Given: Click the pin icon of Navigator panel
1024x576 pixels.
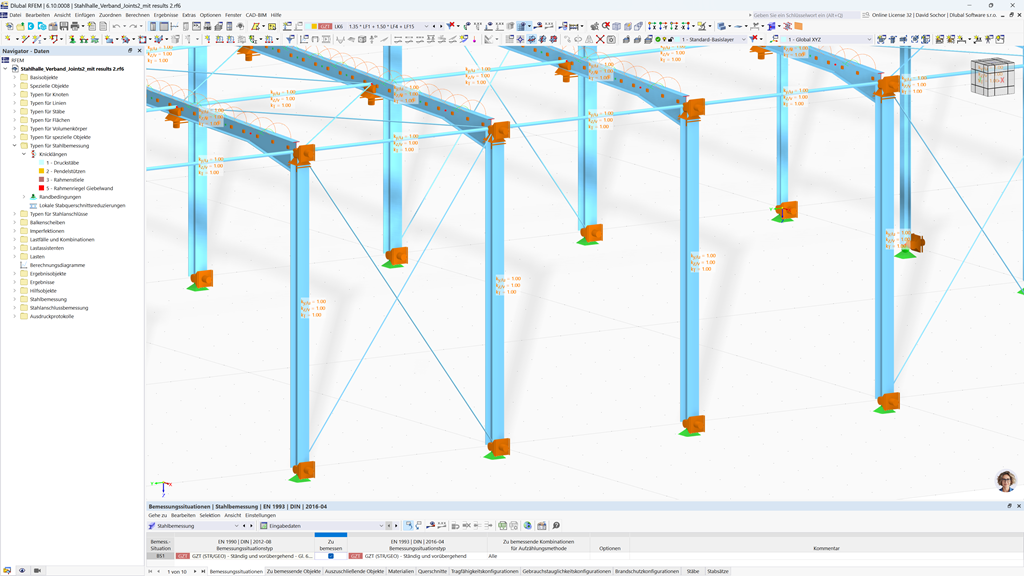Looking at the screenshot, I should (130, 50).
